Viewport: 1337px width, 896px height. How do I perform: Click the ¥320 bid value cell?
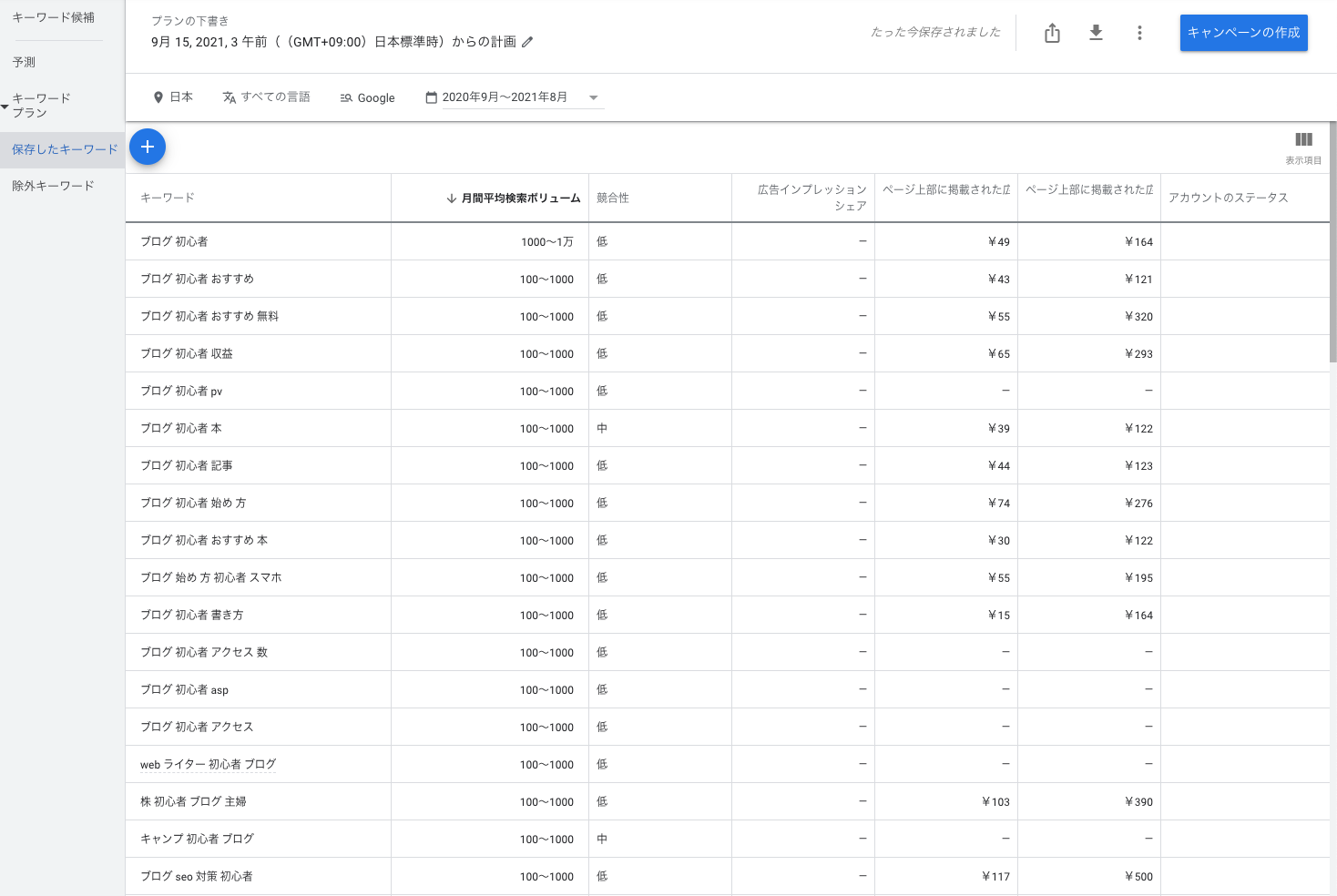(1138, 317)
